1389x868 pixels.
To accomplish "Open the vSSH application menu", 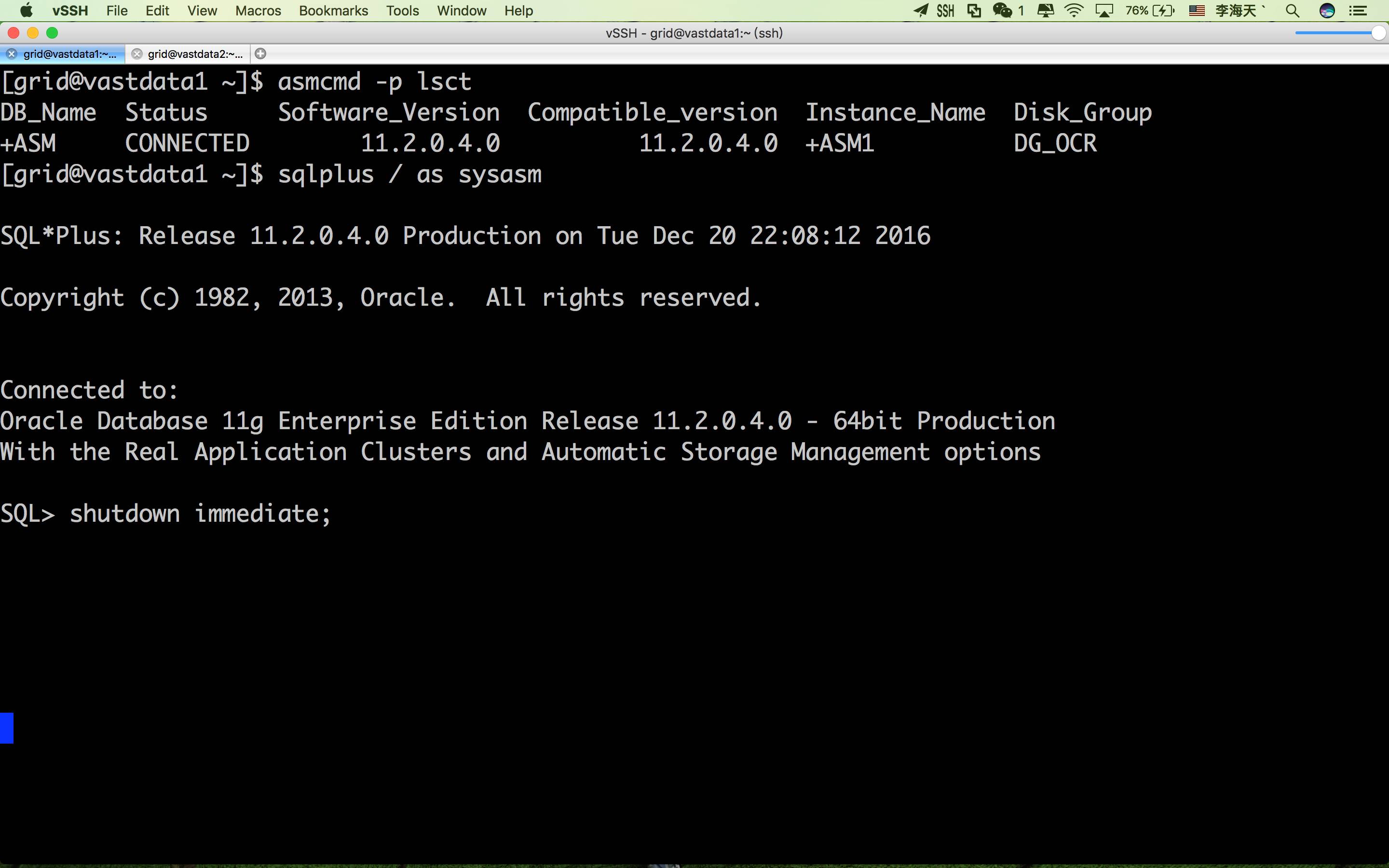I will click(x=70, y=10).
